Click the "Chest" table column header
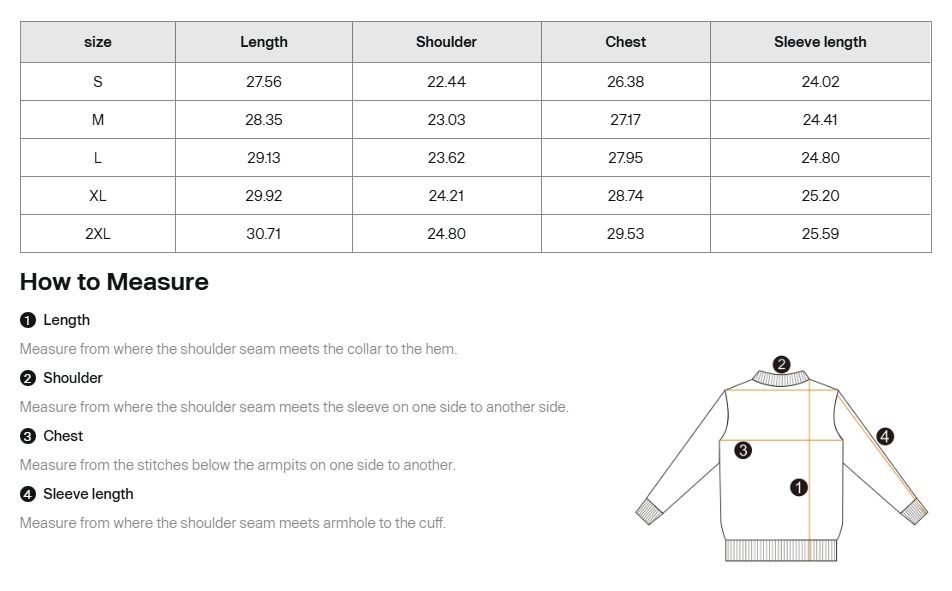 626,42
